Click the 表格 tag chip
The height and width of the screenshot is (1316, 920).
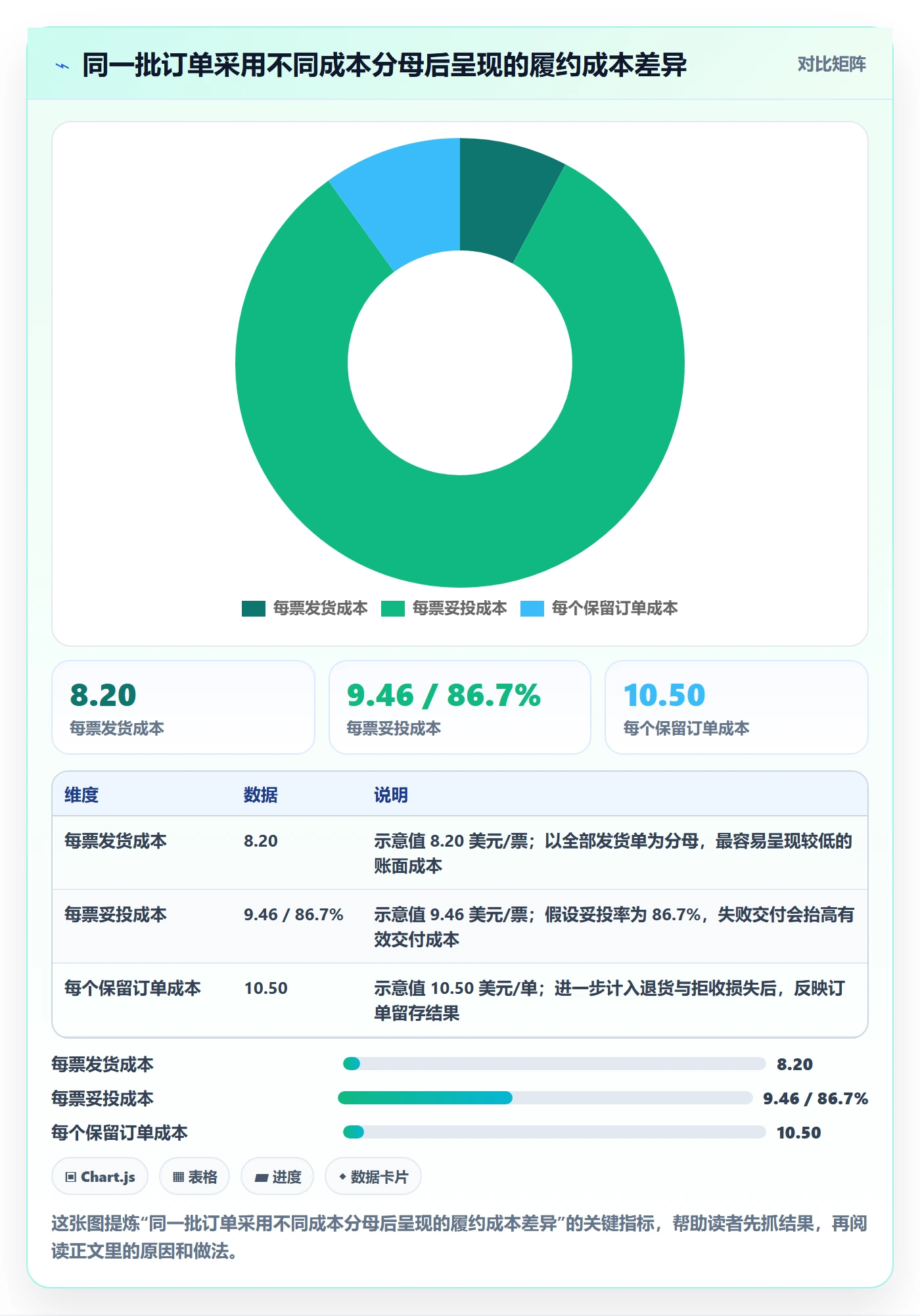(195, 1177)
